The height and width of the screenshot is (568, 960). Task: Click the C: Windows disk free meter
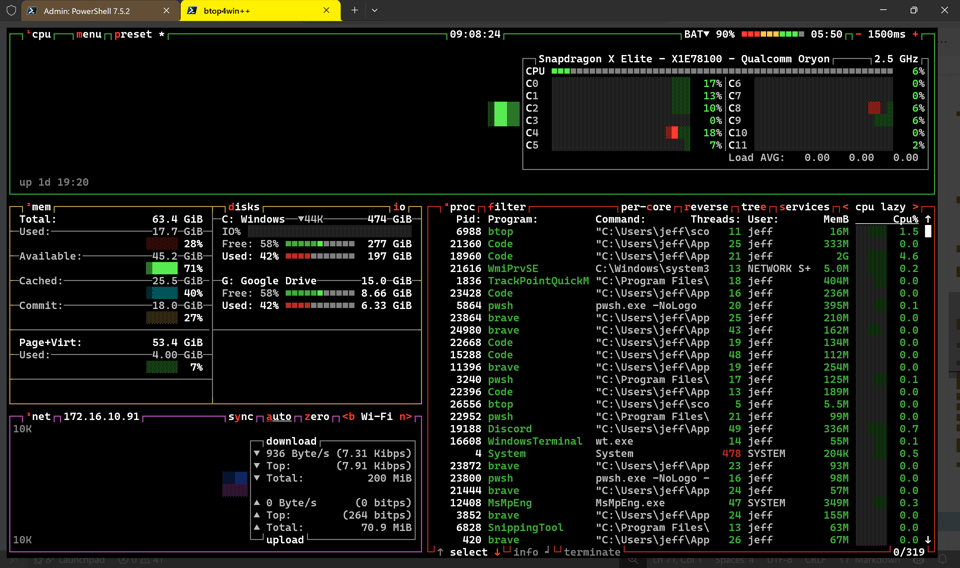coord(320,244)
